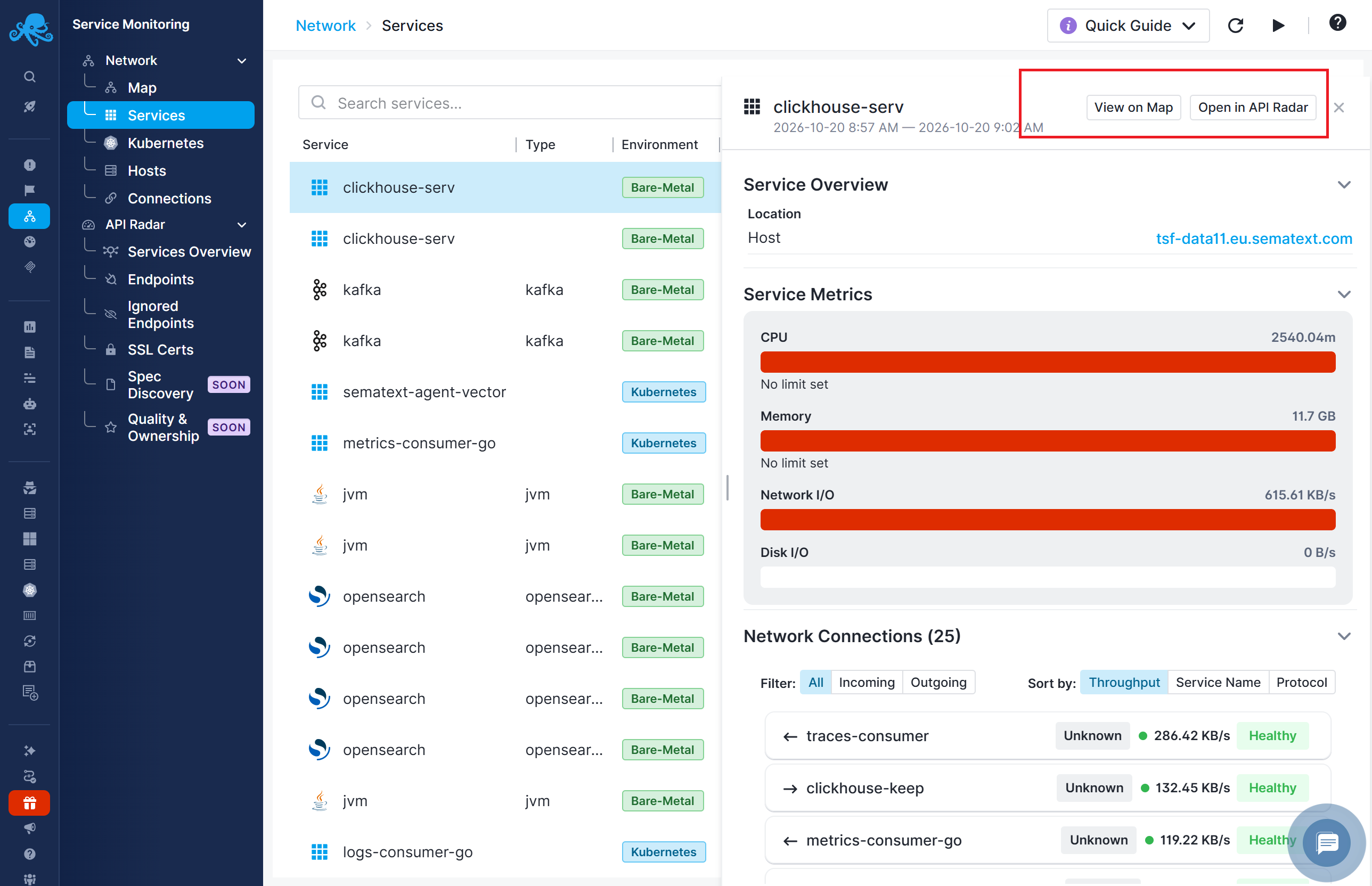Screen dimensions: 1372x886
Task: Open the Kubernetes wheel icon in rail
Action: click(x=29, y=590)
